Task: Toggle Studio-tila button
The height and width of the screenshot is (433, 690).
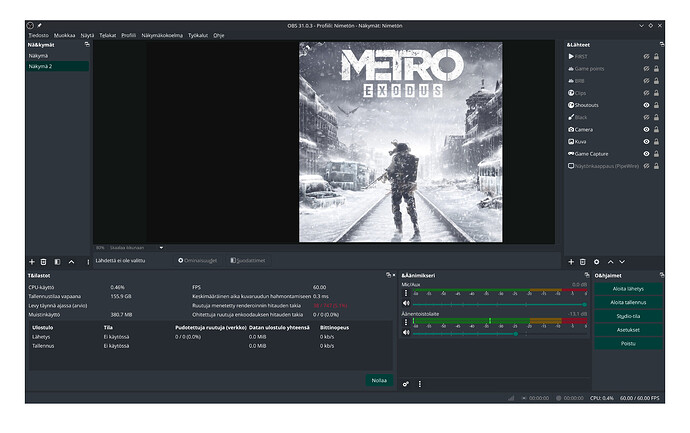Action: click(x=628, y=316)
